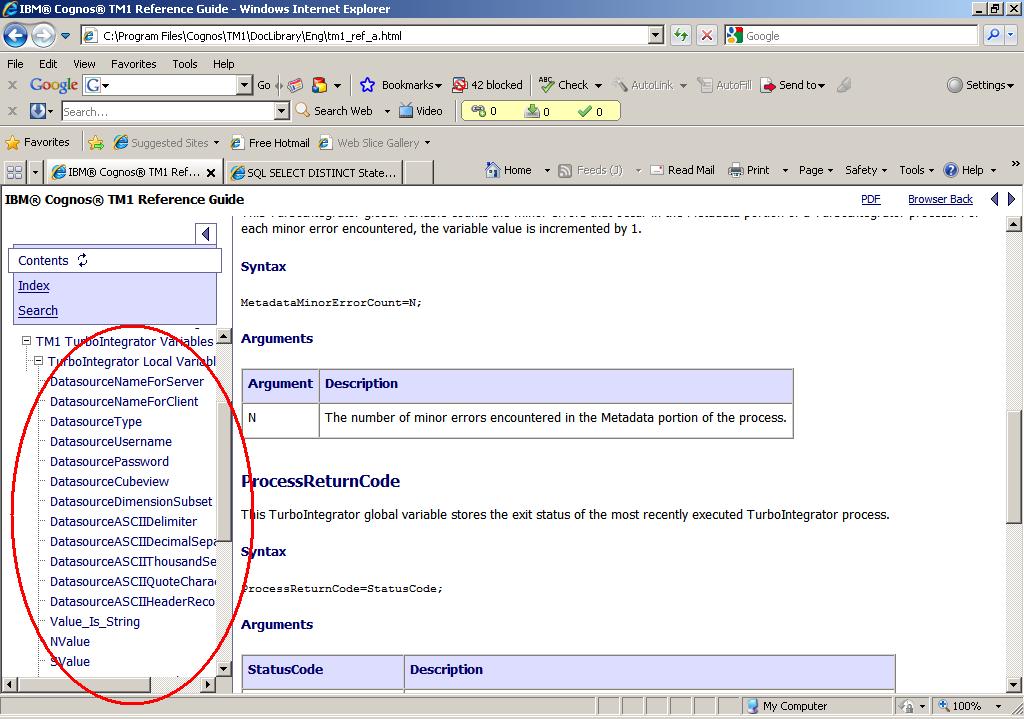Collapse TurboIntegrator Local Variables node
Viewport: 1024px width, 719px height.
tap(39, 360)
